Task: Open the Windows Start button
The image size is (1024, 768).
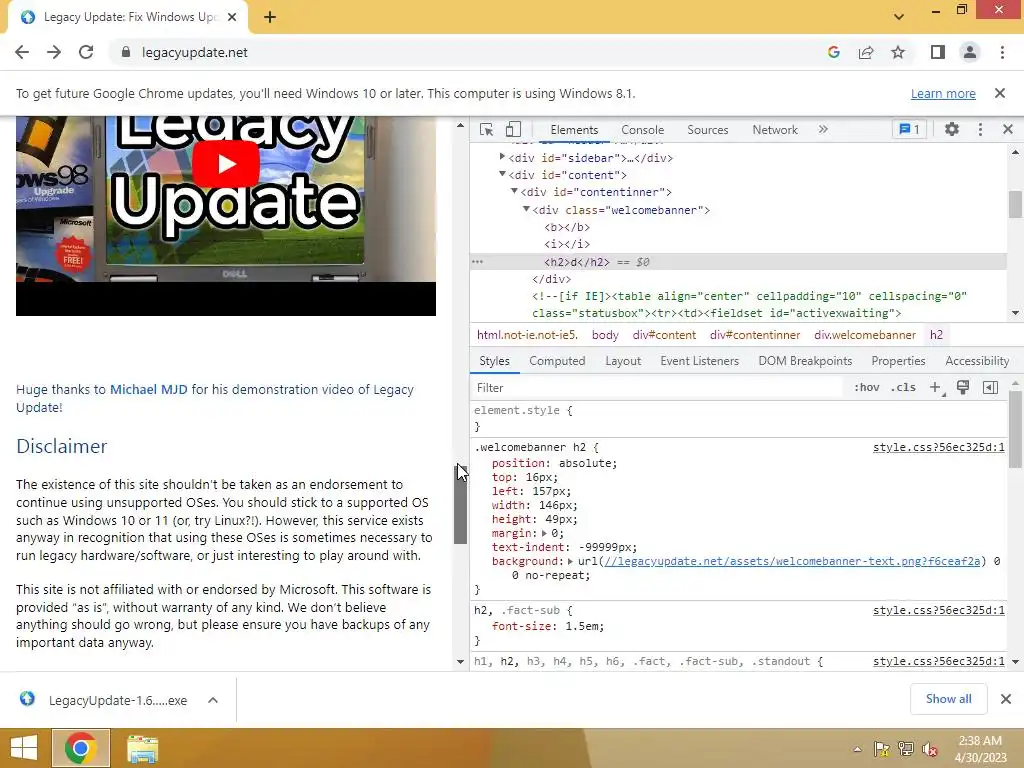Action: pos(24,748)
